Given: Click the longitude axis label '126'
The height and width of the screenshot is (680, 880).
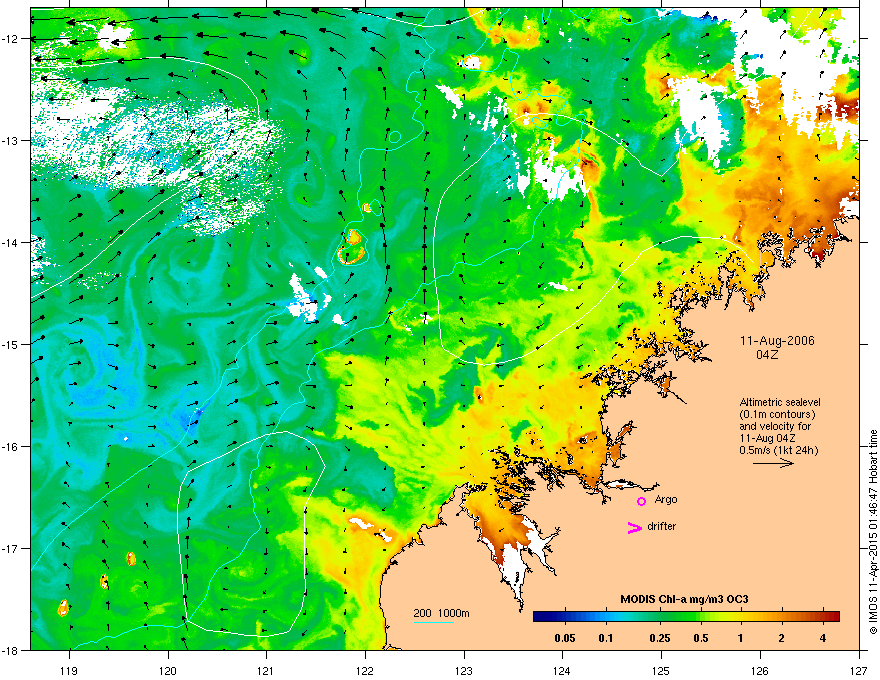Looking at the screenshot, I should click(x=760, y=670).
